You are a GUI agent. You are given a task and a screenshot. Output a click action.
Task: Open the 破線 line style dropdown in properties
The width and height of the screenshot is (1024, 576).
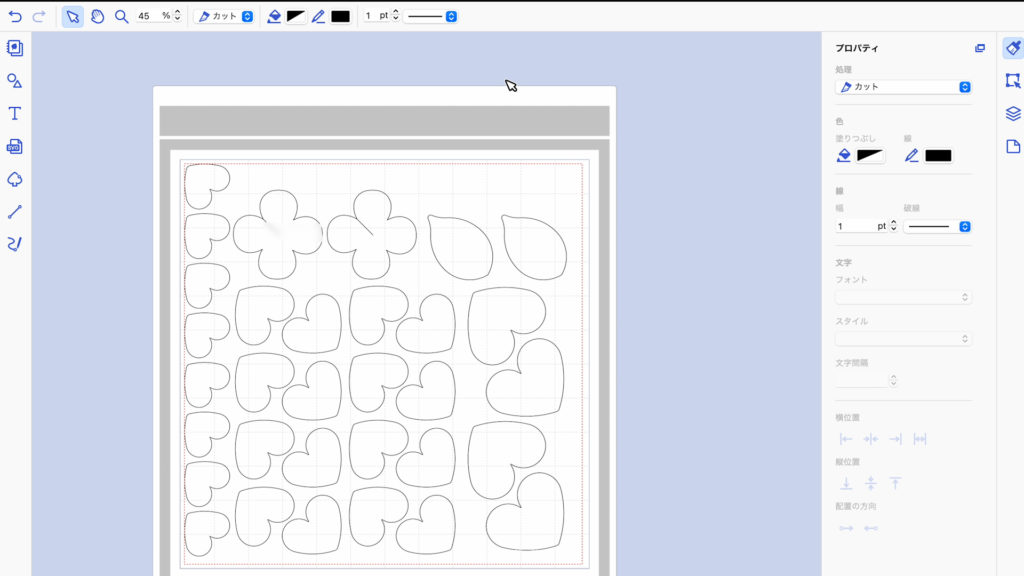coord(937,226)
